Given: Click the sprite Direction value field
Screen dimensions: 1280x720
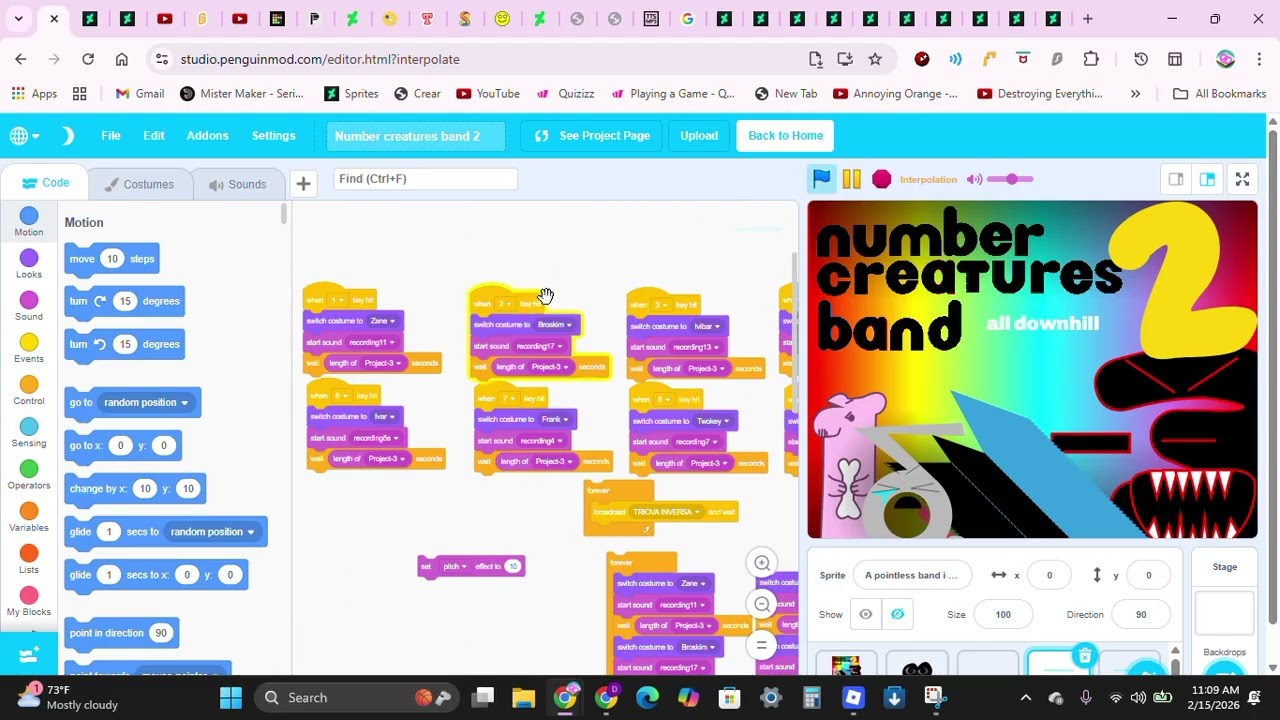Looking at the screenshot, I should 1141,614.
